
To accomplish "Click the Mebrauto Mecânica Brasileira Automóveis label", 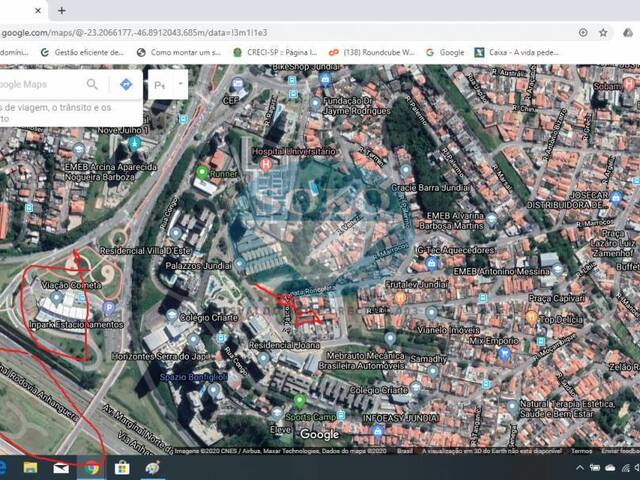I will pos(362,361).
